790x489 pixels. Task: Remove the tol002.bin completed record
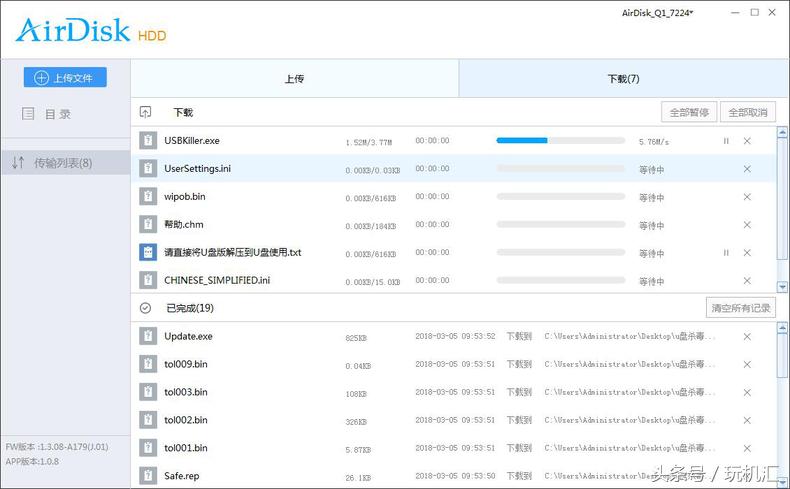(x=747, y=420)
